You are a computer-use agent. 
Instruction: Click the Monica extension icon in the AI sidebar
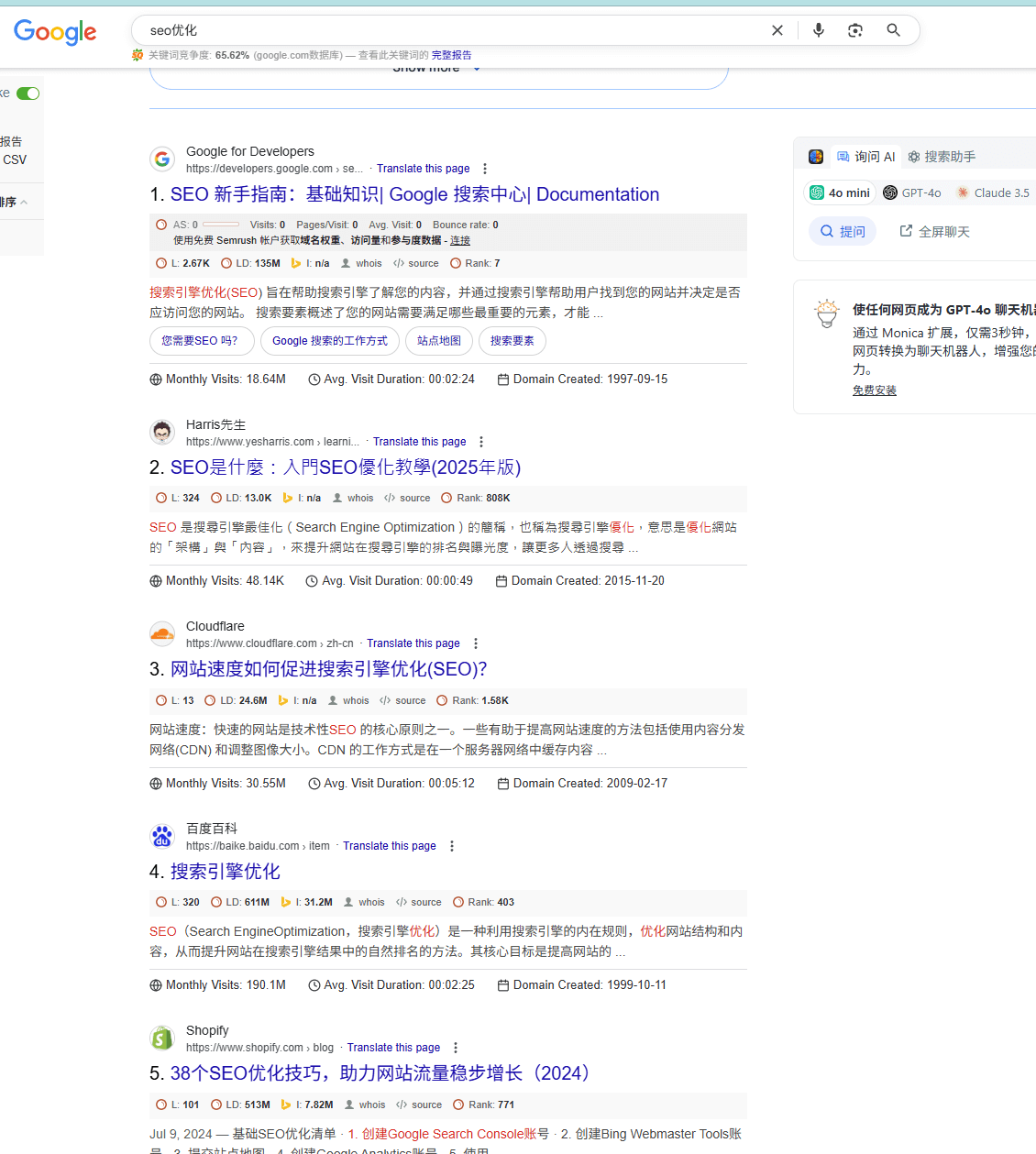[815, 156]
